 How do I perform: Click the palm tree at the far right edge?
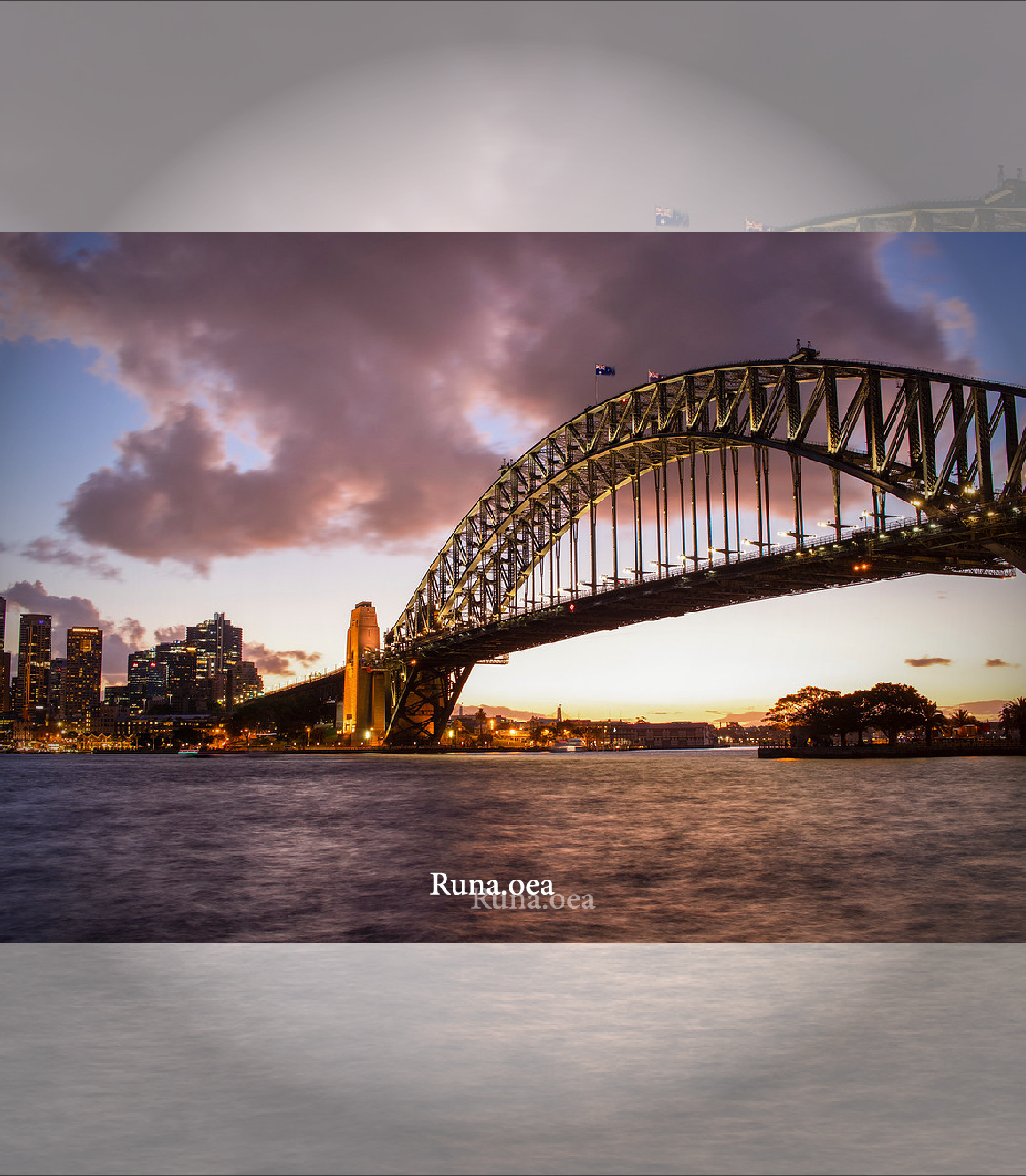tap(1014, 714)
